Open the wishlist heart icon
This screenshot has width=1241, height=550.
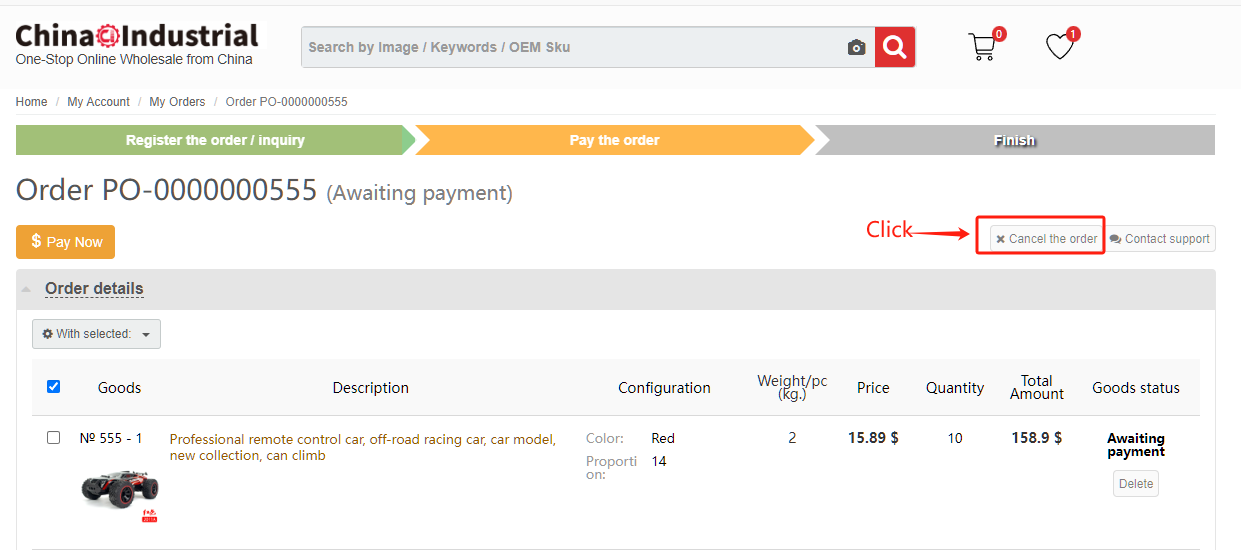coord(1060,46)
